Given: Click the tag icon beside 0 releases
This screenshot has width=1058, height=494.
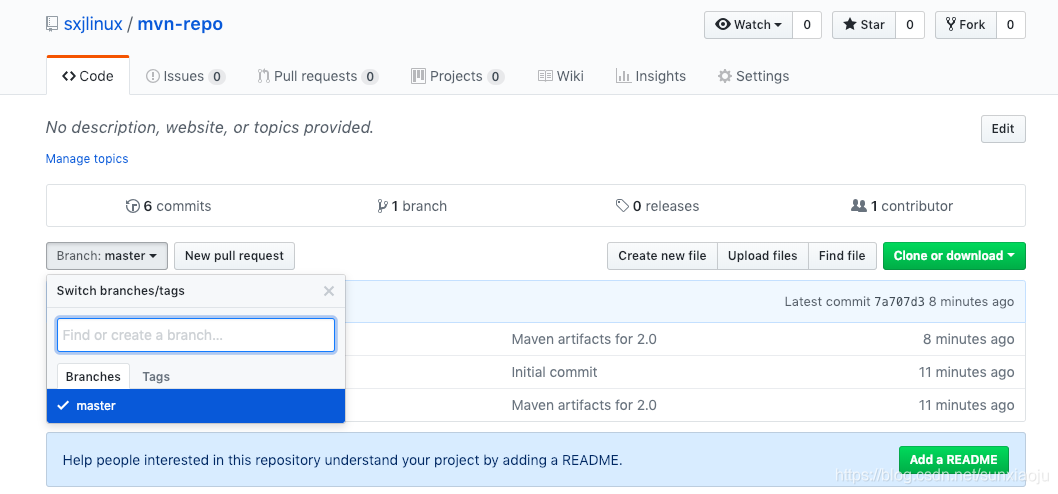Looking at the screenshot, I should (622, 206).
